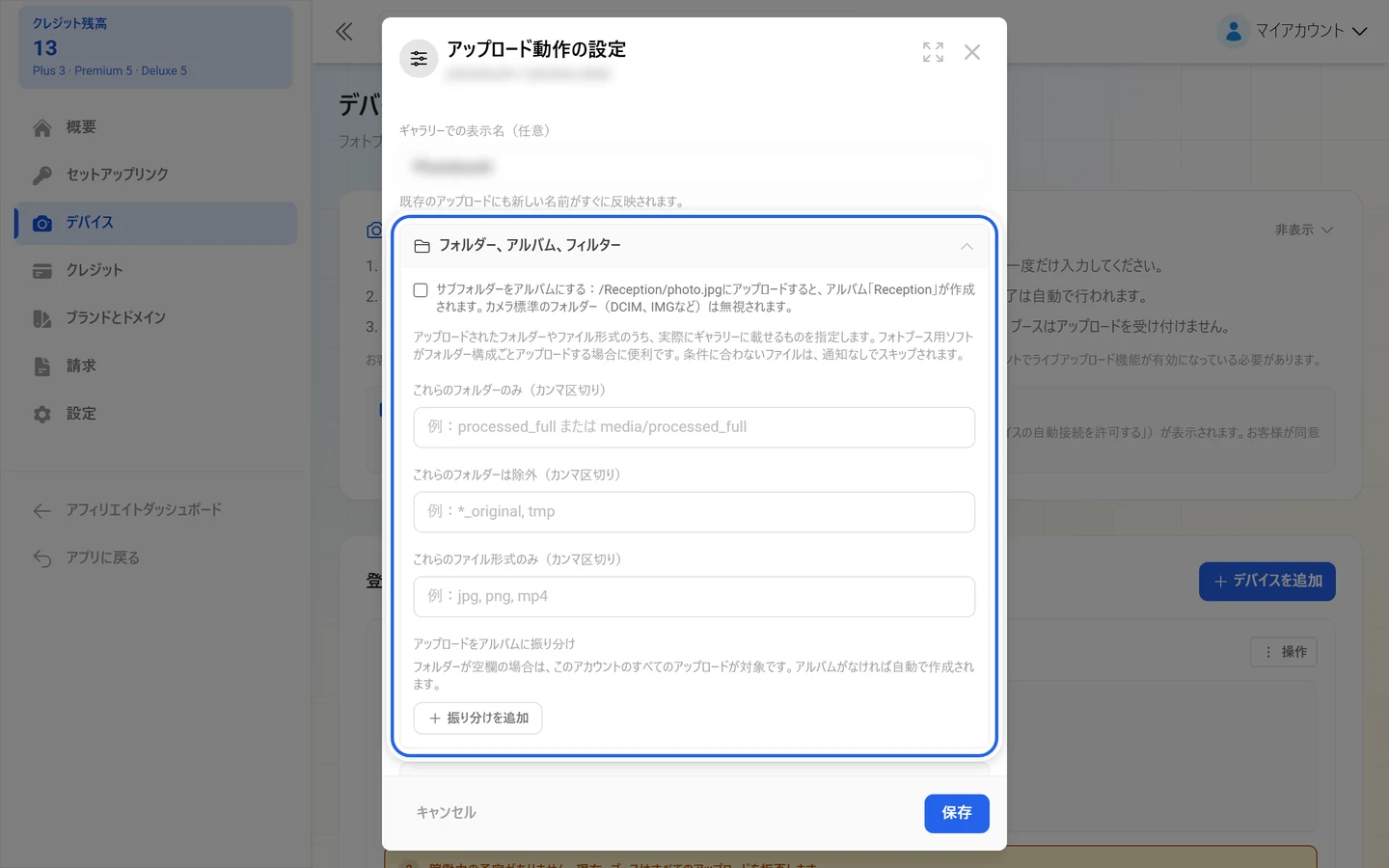Click the card icon next to クレジット
Viewport: 1389px width, 868px height.
(x=42, y=271)
